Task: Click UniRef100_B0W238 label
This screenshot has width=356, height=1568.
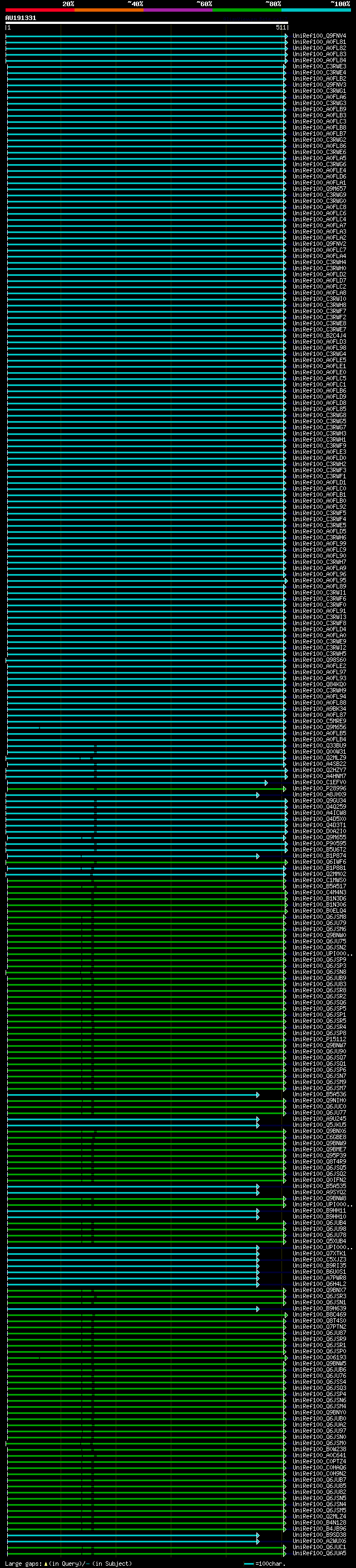Action: (319, 1450)
